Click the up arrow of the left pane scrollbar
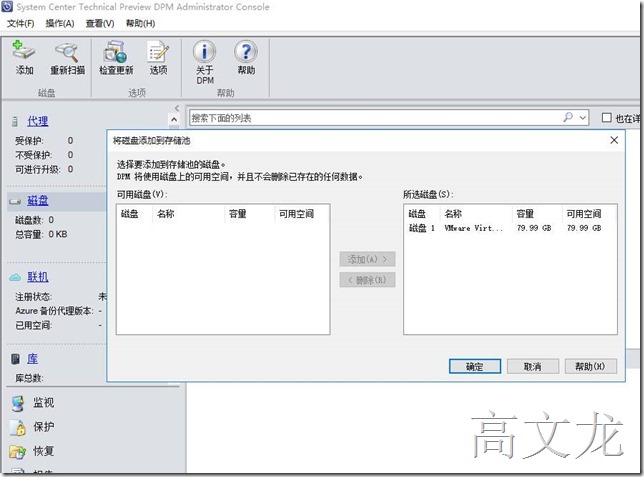Image resolution: width=644 pixels, height=477 pixels. 174,120
